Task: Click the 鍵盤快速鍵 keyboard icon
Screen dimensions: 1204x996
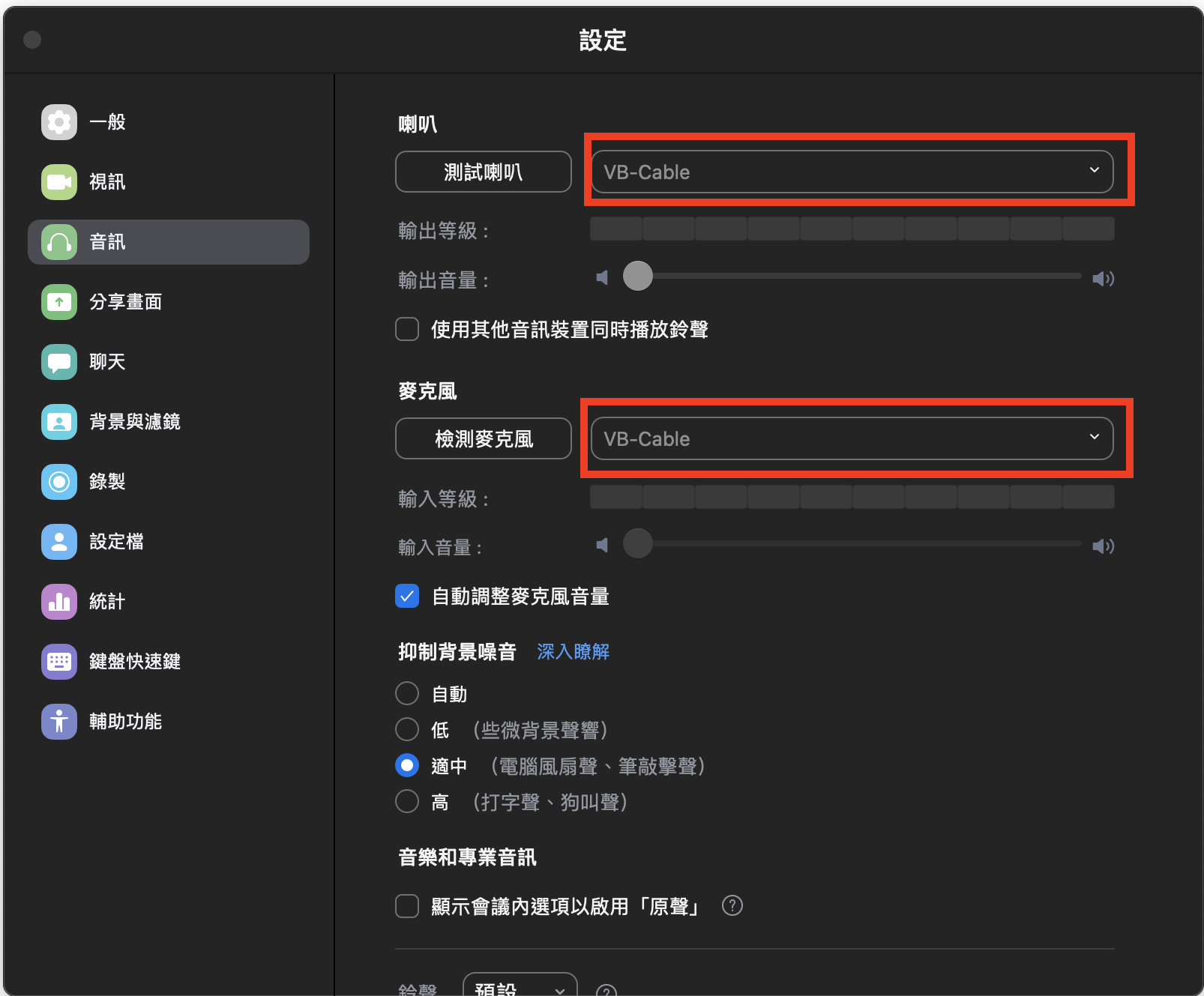Action: (x=59, y=662)
